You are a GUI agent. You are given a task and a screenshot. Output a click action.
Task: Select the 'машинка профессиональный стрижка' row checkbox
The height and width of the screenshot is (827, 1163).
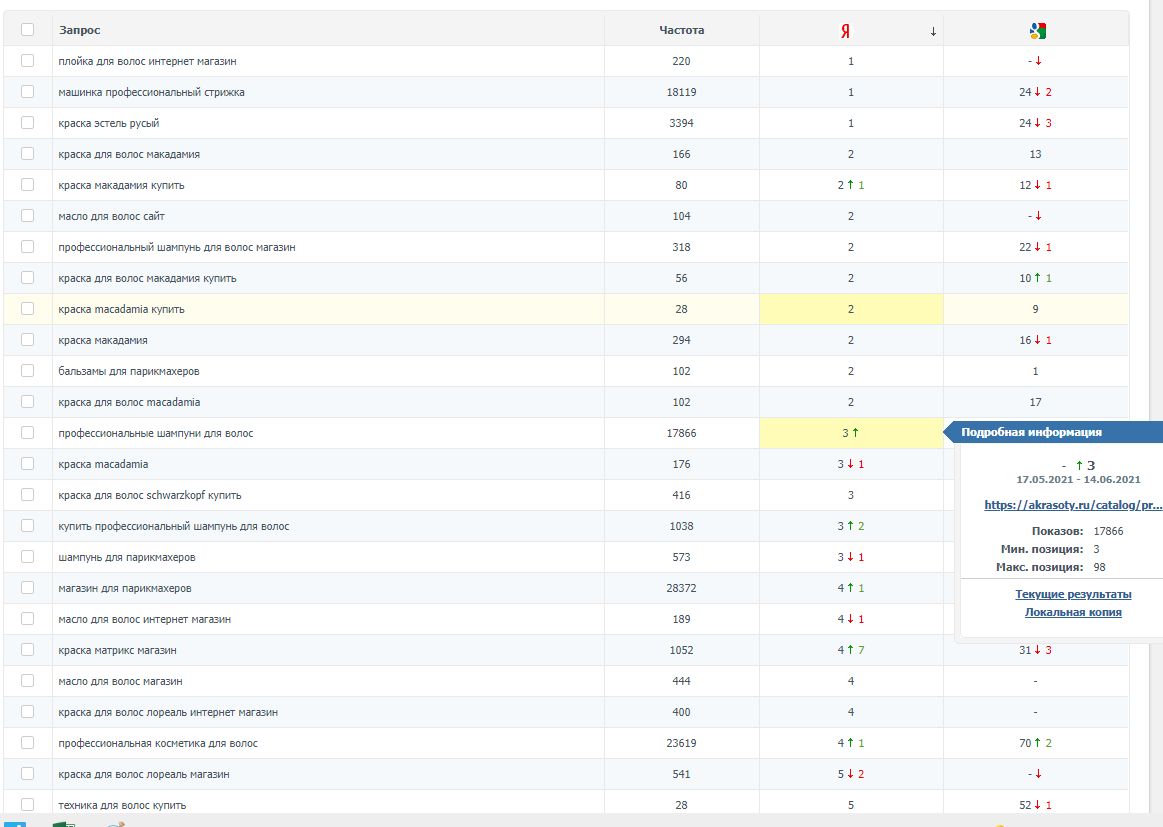tap(27, 92)
